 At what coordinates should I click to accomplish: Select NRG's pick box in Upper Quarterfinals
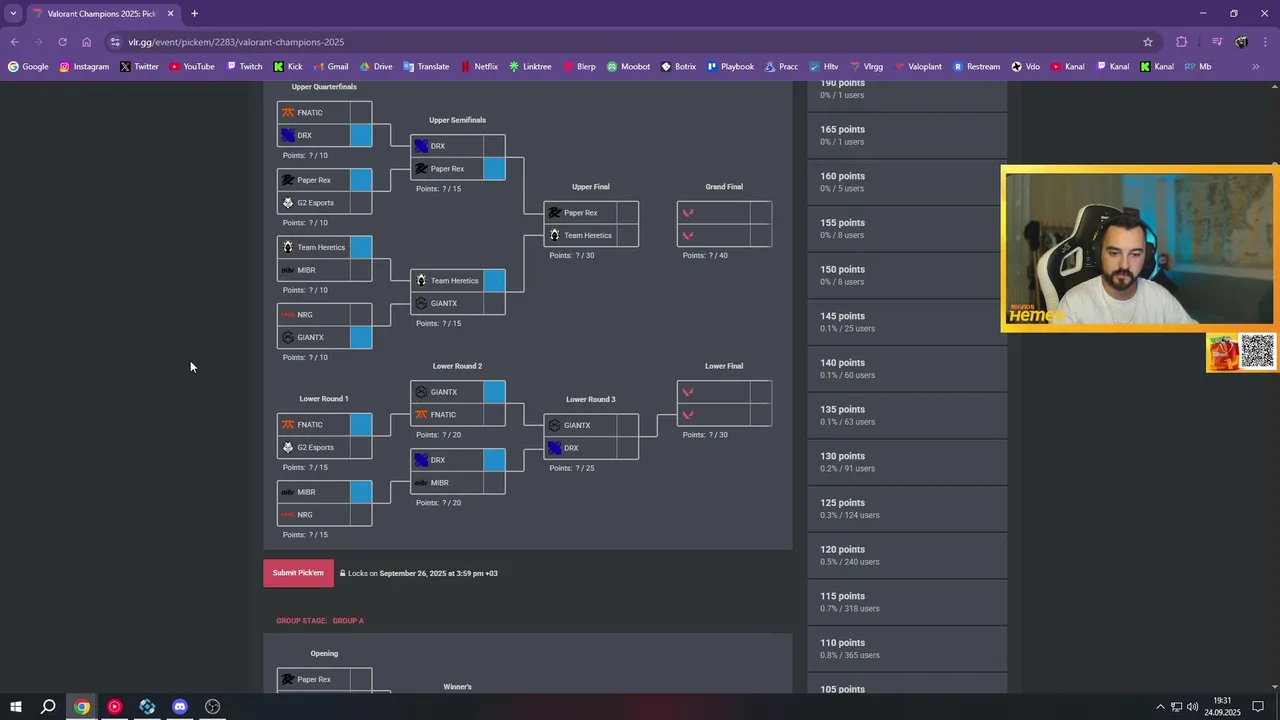[361, 315]
